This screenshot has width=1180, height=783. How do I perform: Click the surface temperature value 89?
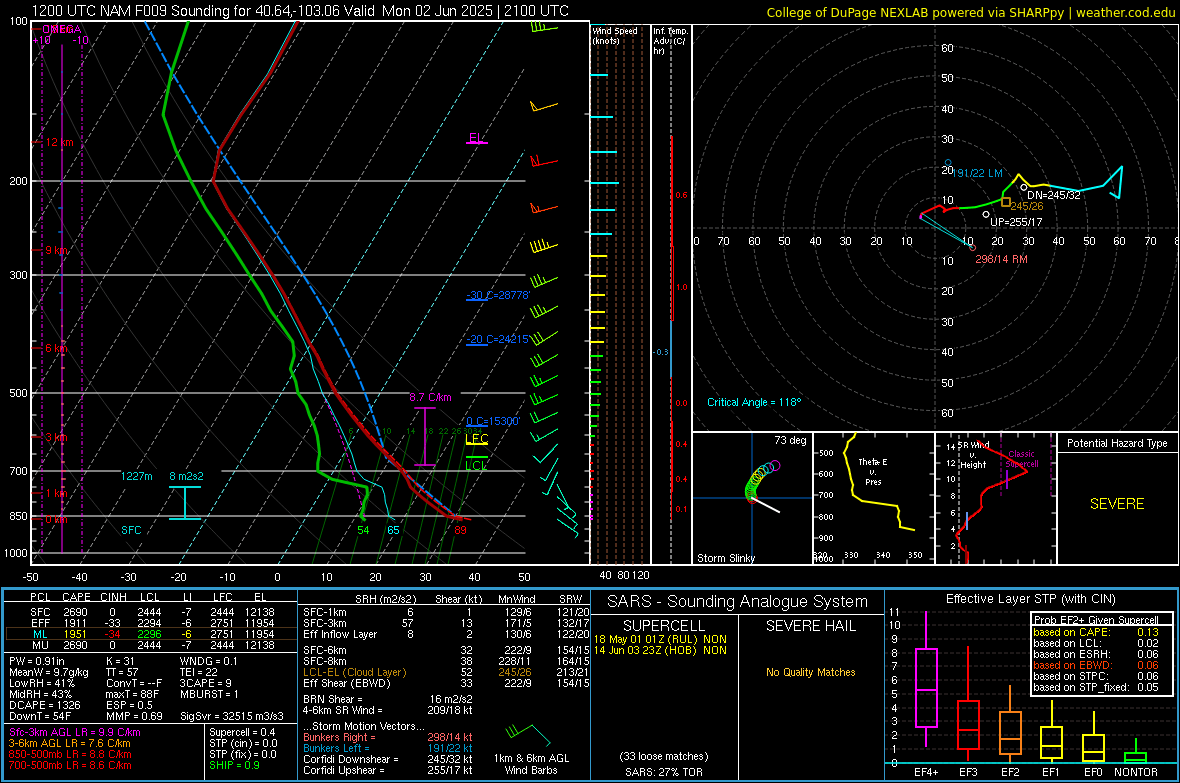[460, 530]
